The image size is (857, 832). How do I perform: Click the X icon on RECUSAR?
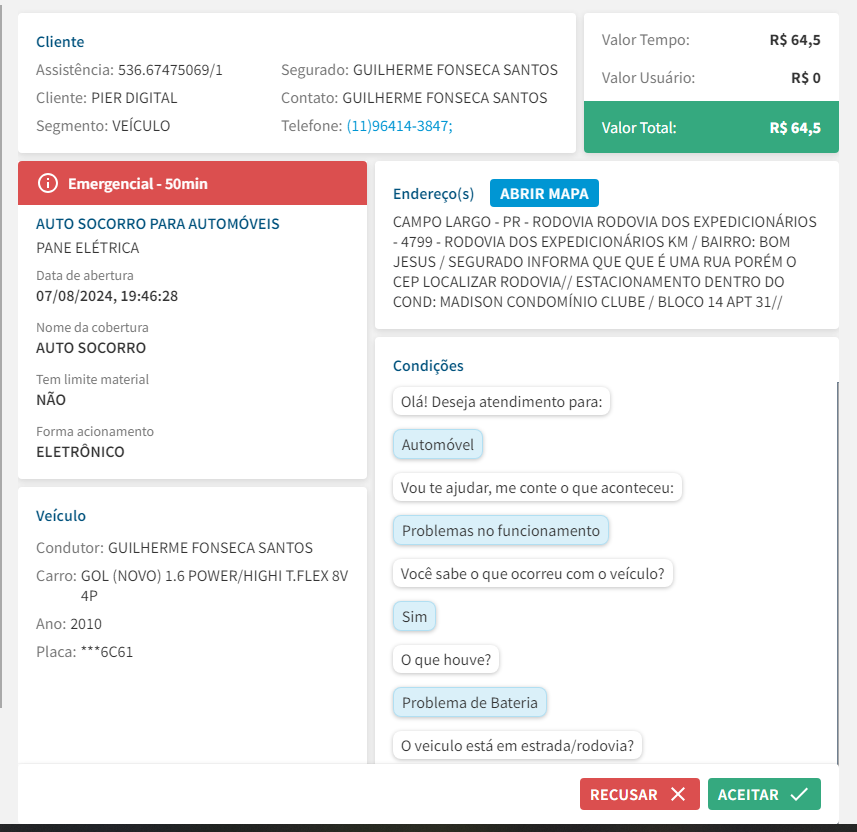pos(678,795)
